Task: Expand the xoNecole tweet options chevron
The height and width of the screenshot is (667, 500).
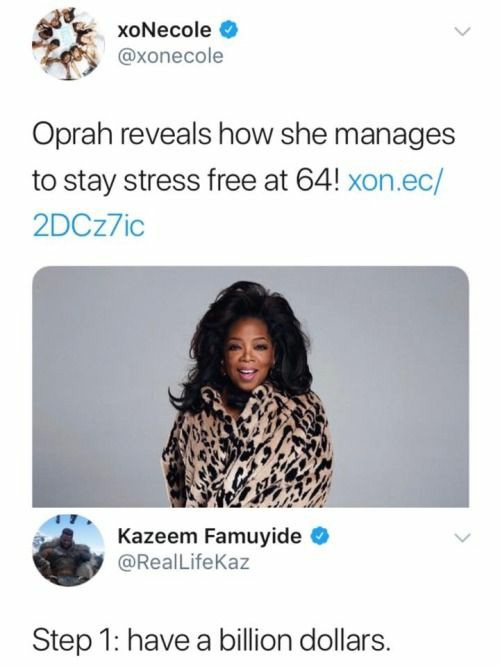Action: [x=462, y=31]
